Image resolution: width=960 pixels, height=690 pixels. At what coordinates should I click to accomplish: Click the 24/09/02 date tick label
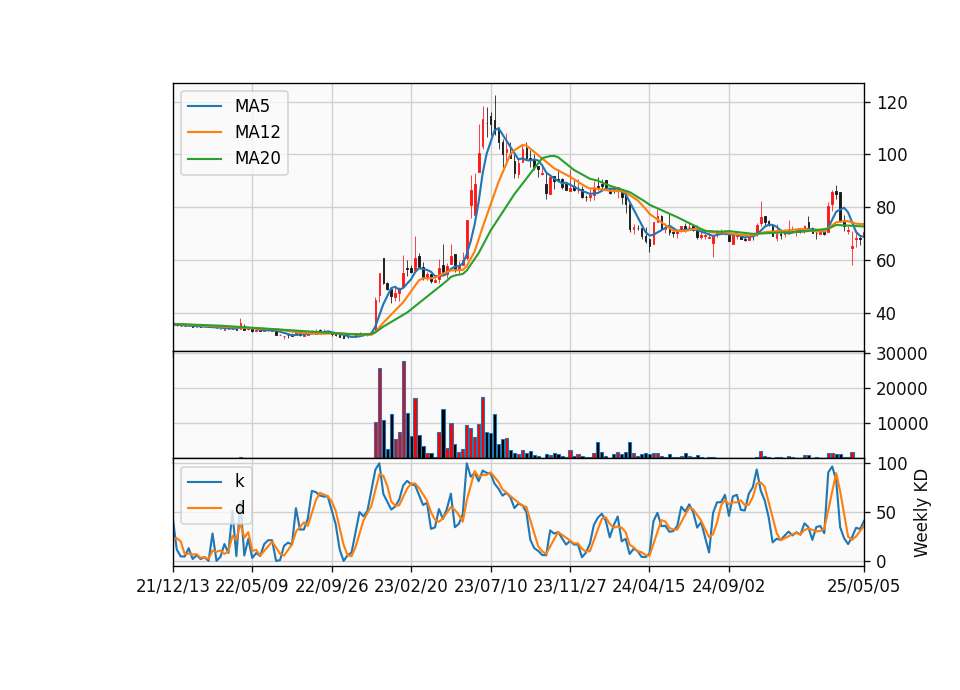pyautogui.click(x=729, y=586)
